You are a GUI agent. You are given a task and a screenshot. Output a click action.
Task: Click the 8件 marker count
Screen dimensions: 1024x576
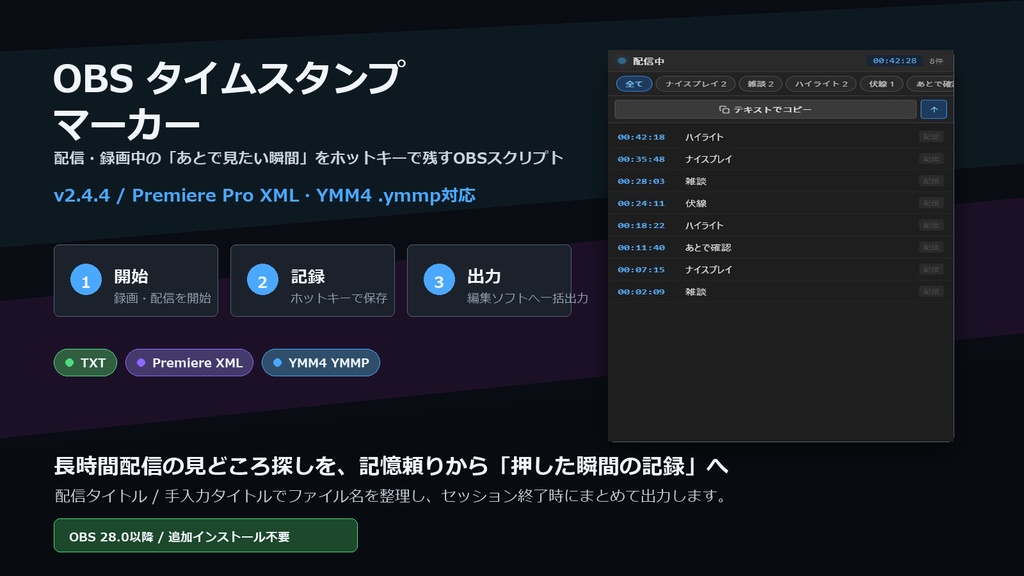click(936, 61)
